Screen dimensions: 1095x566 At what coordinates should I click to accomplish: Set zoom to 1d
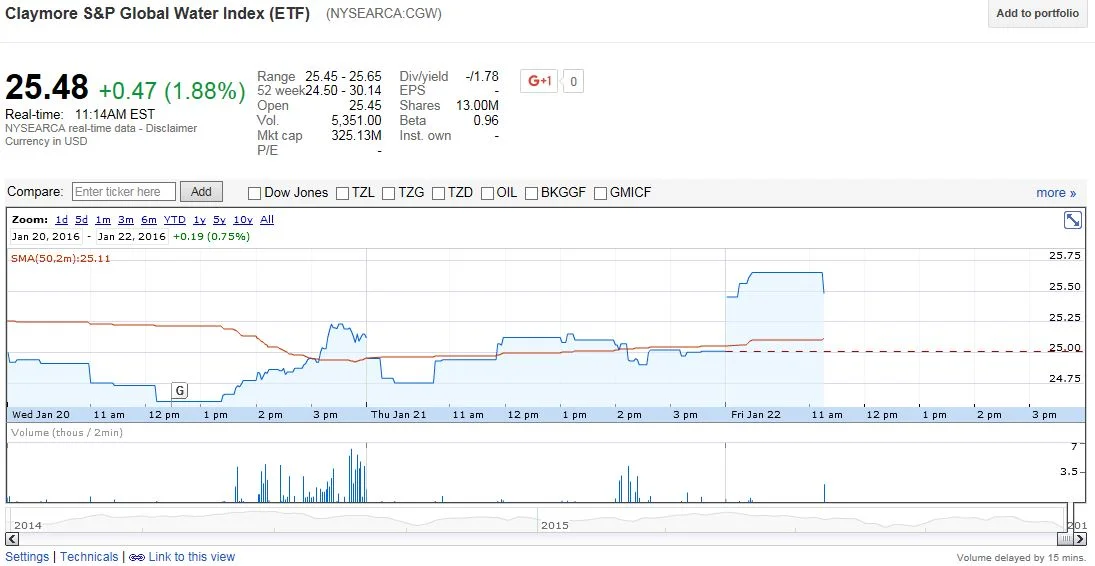[x=61, y=219]
